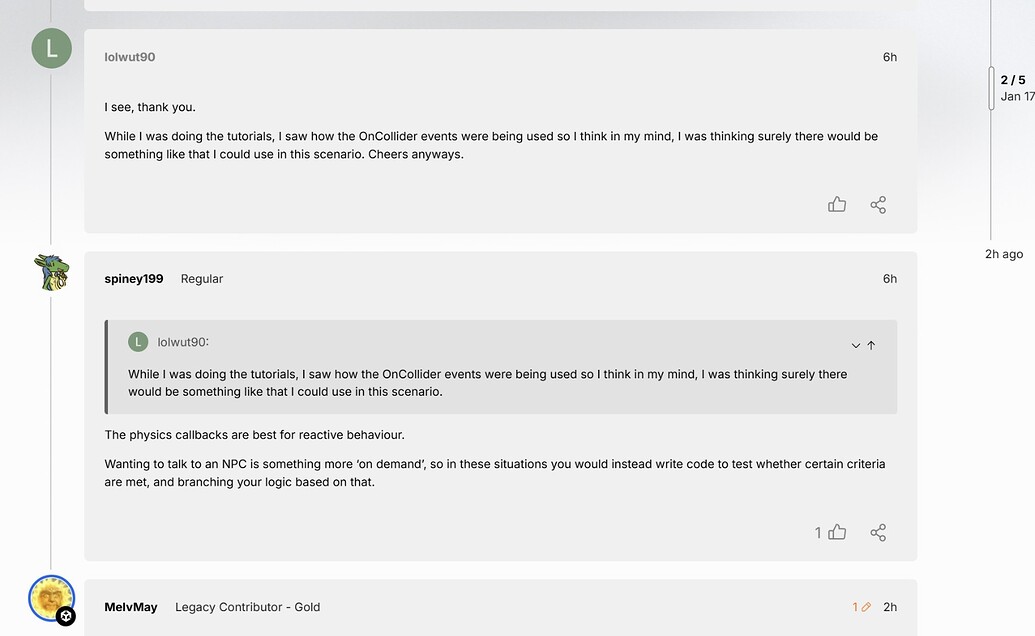Like spiney199's post with thumbs-up icon
1035x636 pixels.
837,533
